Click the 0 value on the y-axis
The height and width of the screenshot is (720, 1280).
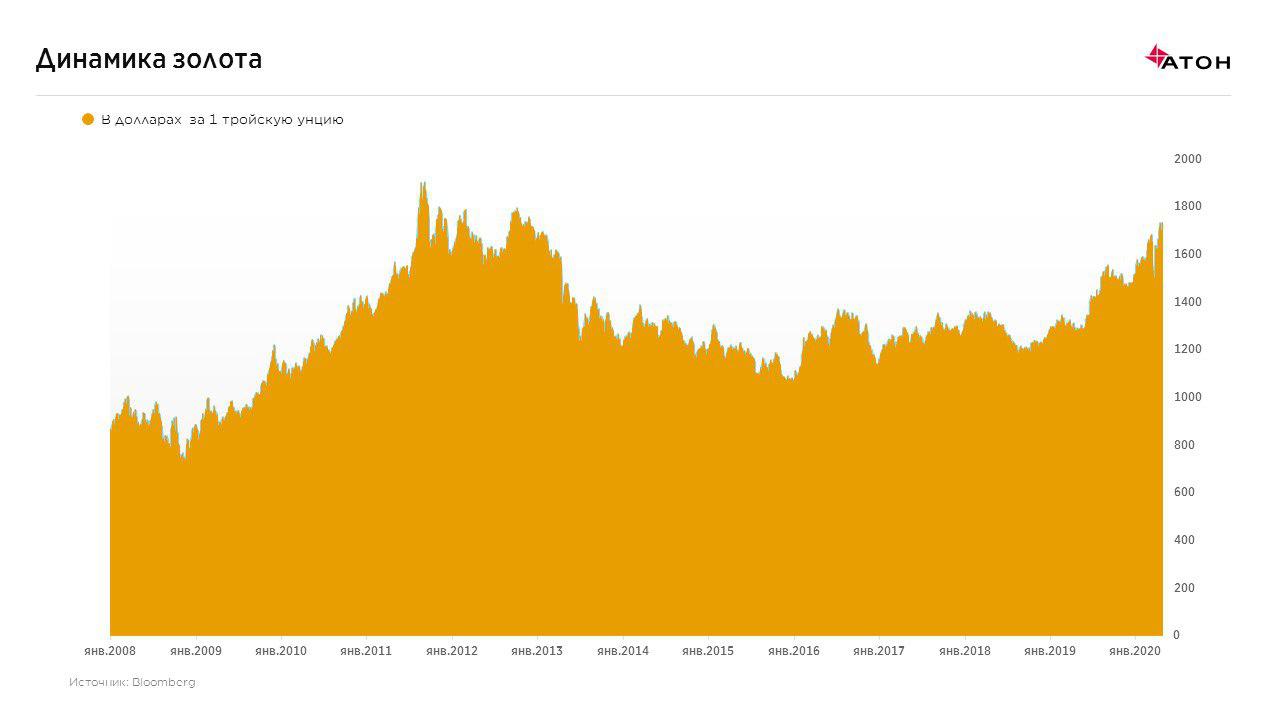point(1177,635)
